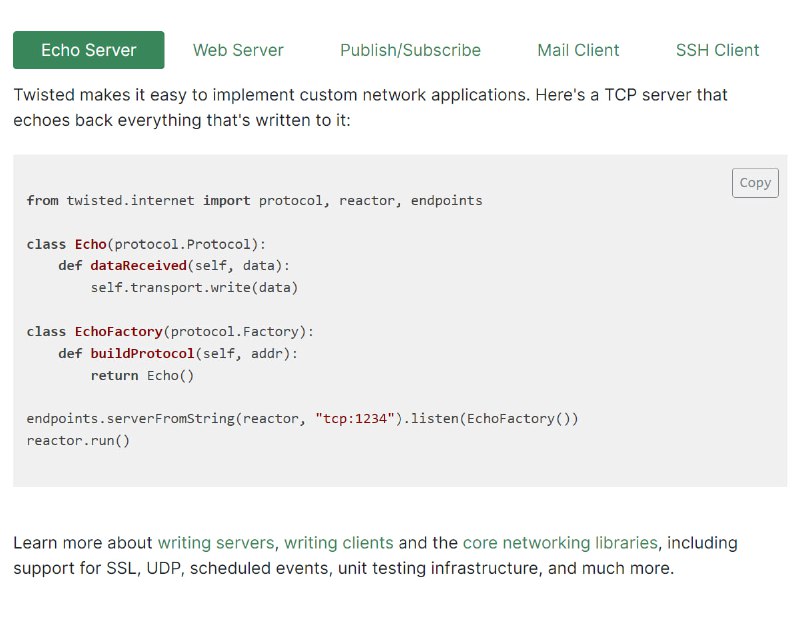Viewport: 800px width, 617px height.
Task: Click the 'class Echo(protocol.Protocol):' line
Action: 146,244
